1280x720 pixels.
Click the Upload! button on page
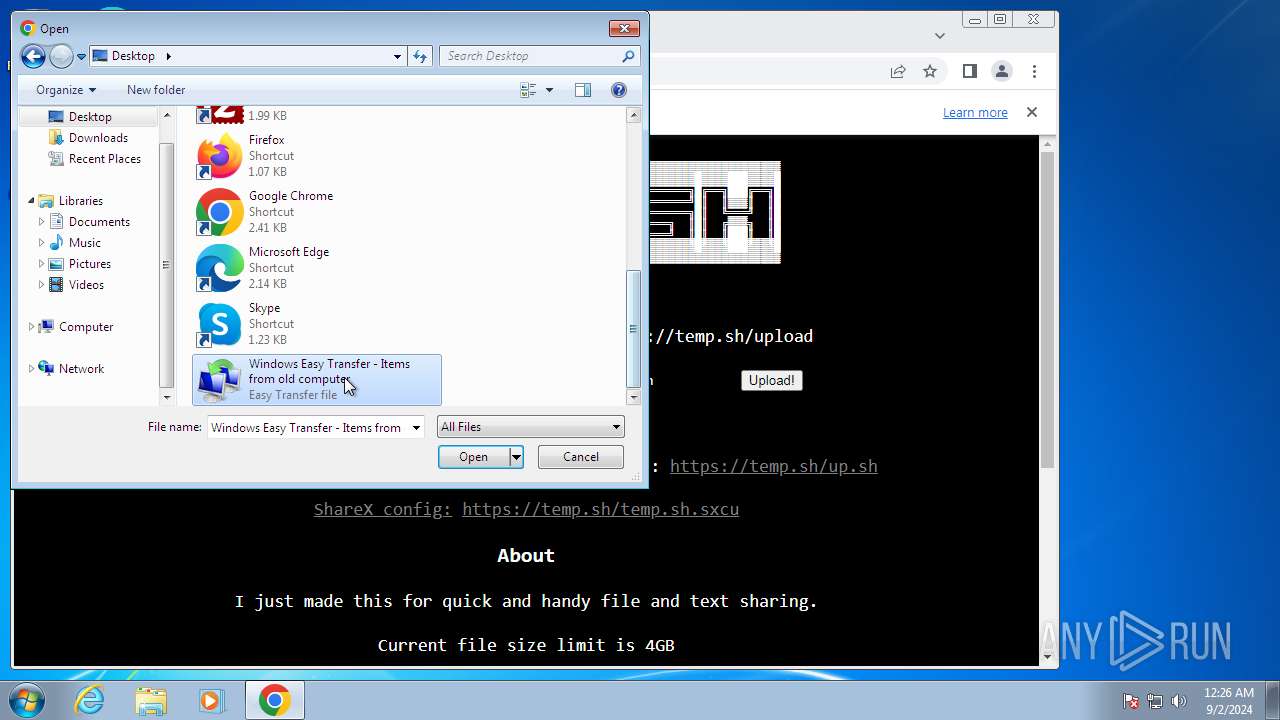(x=771, y=380)
